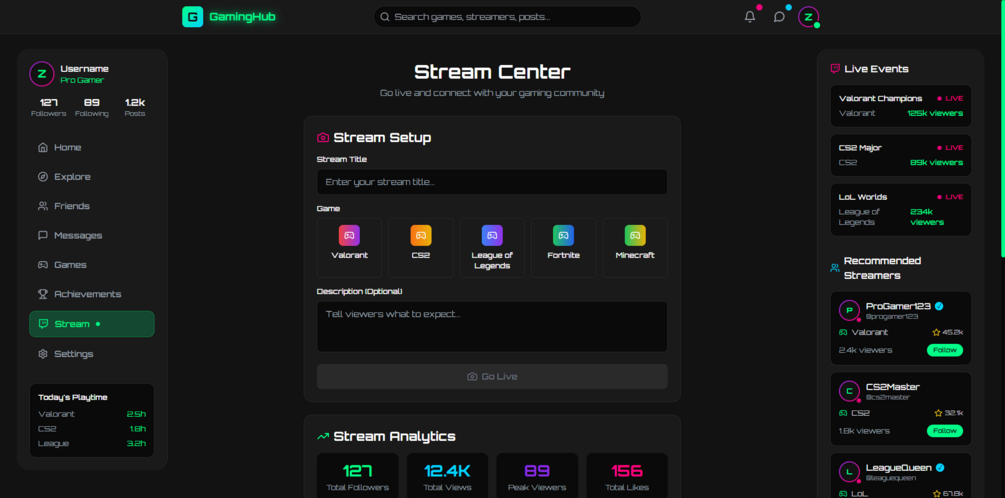Go to Home in sidebar
The image size is (1005, 498).
tap(92, 147)
